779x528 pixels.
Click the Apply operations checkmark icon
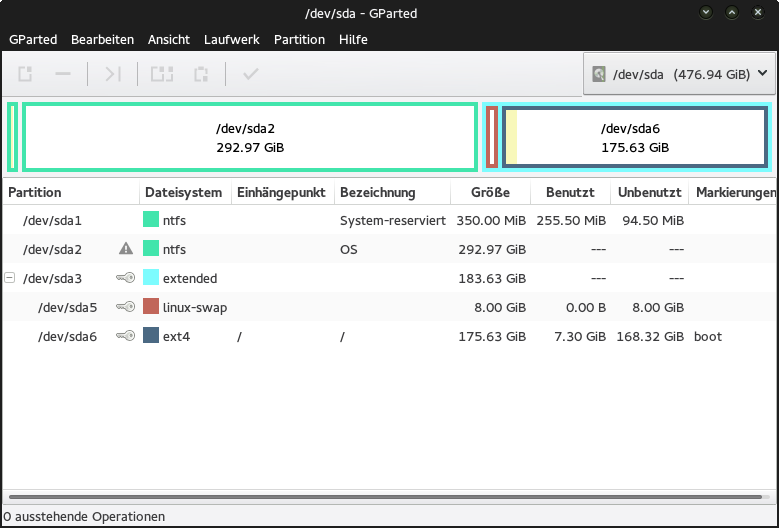(250, 74)
